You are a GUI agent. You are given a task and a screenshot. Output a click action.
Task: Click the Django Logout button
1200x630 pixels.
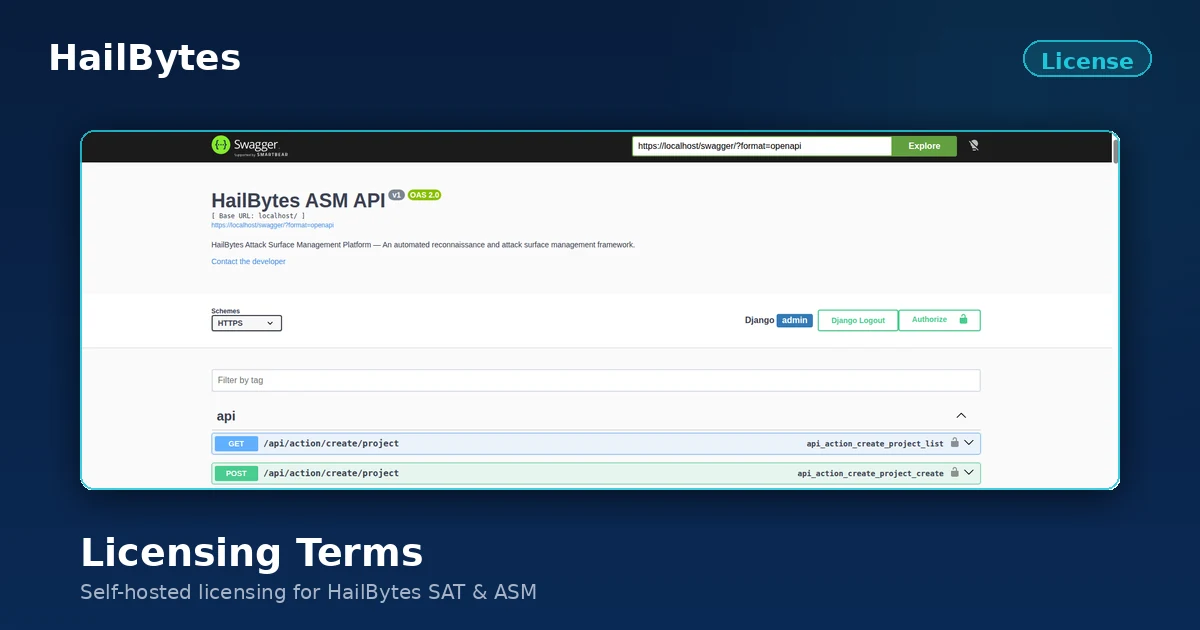tap(858, 320)
